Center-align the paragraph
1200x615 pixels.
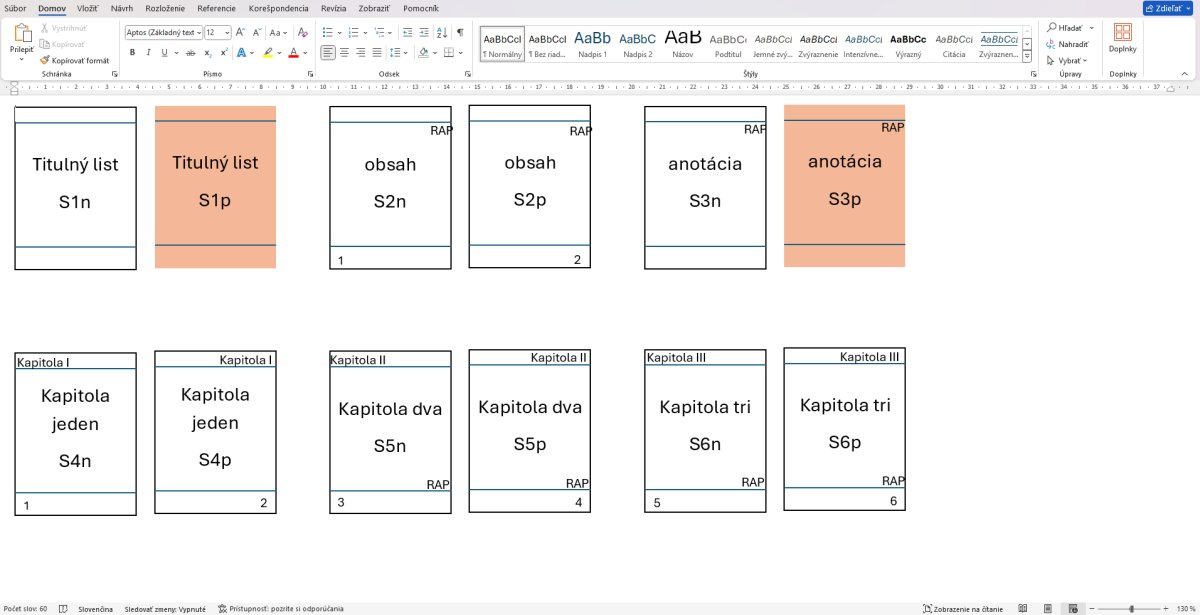[x=345, y=52]
